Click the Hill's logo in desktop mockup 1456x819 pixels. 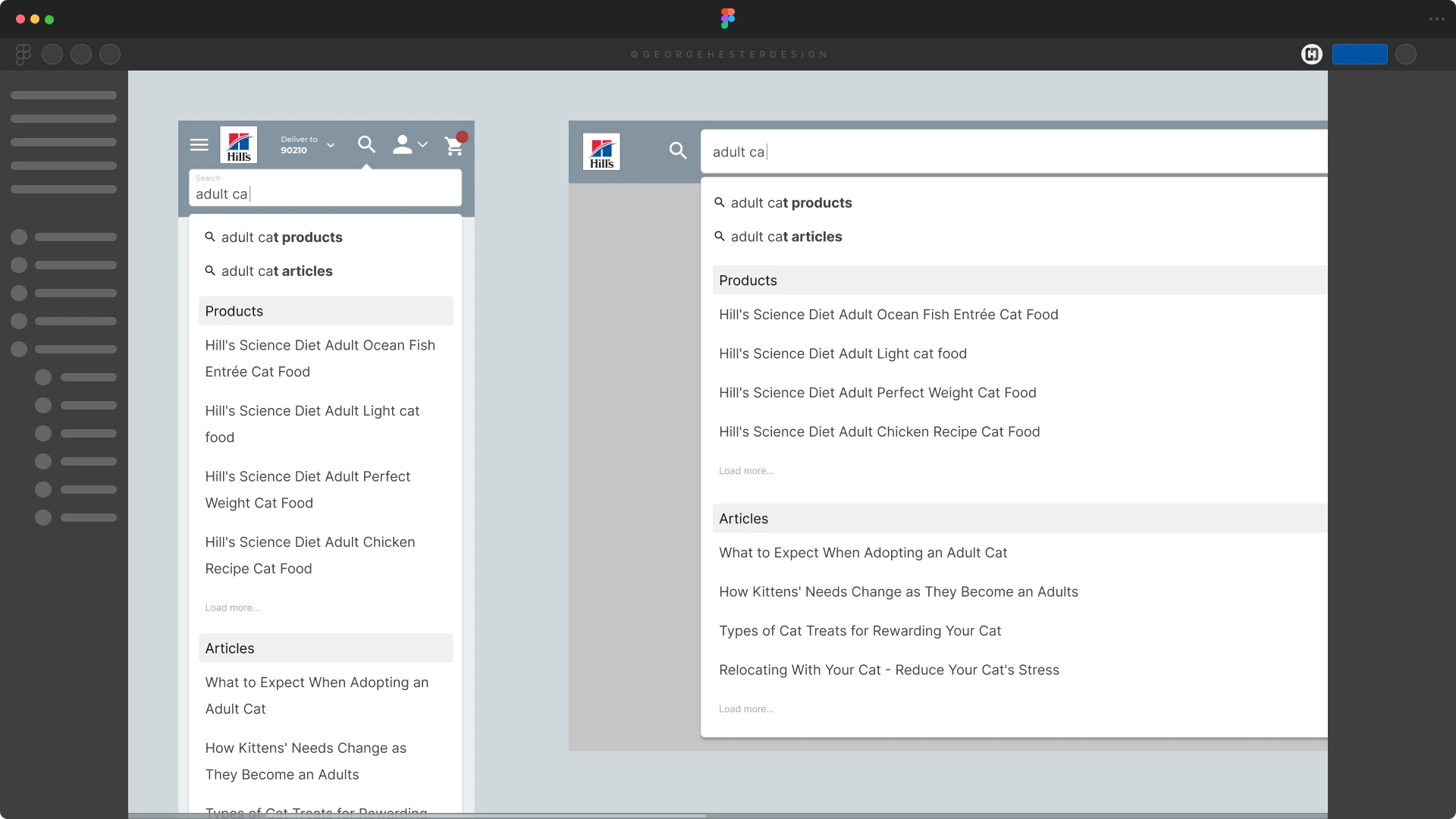coord(601,152)
